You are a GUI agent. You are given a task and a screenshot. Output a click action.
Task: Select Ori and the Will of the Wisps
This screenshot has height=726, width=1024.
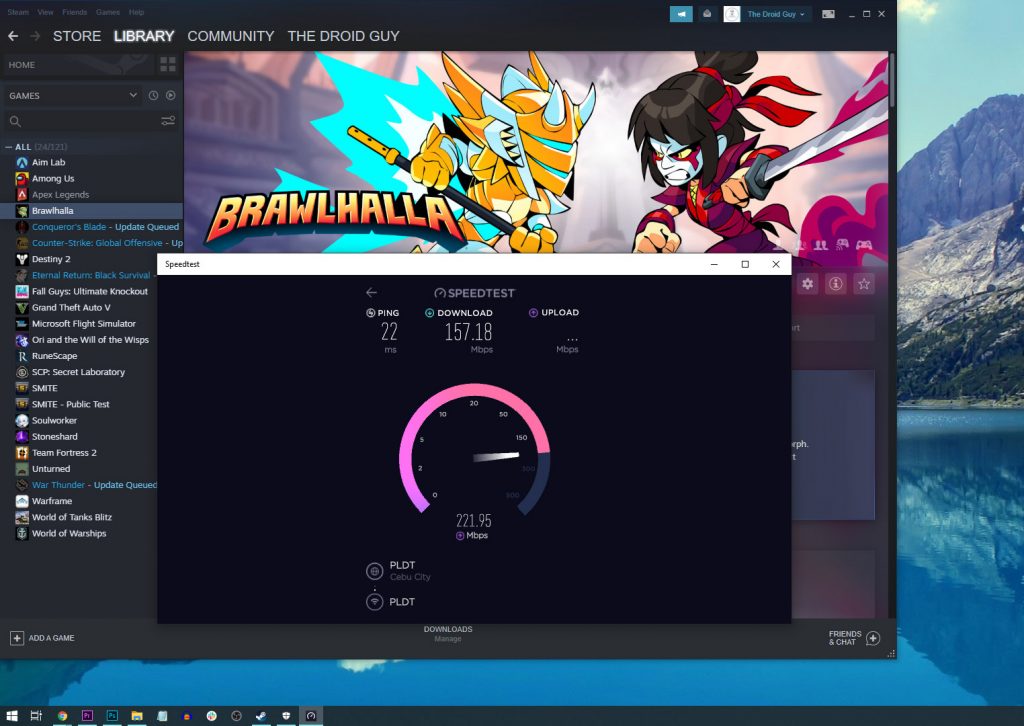tap(78, 339)
